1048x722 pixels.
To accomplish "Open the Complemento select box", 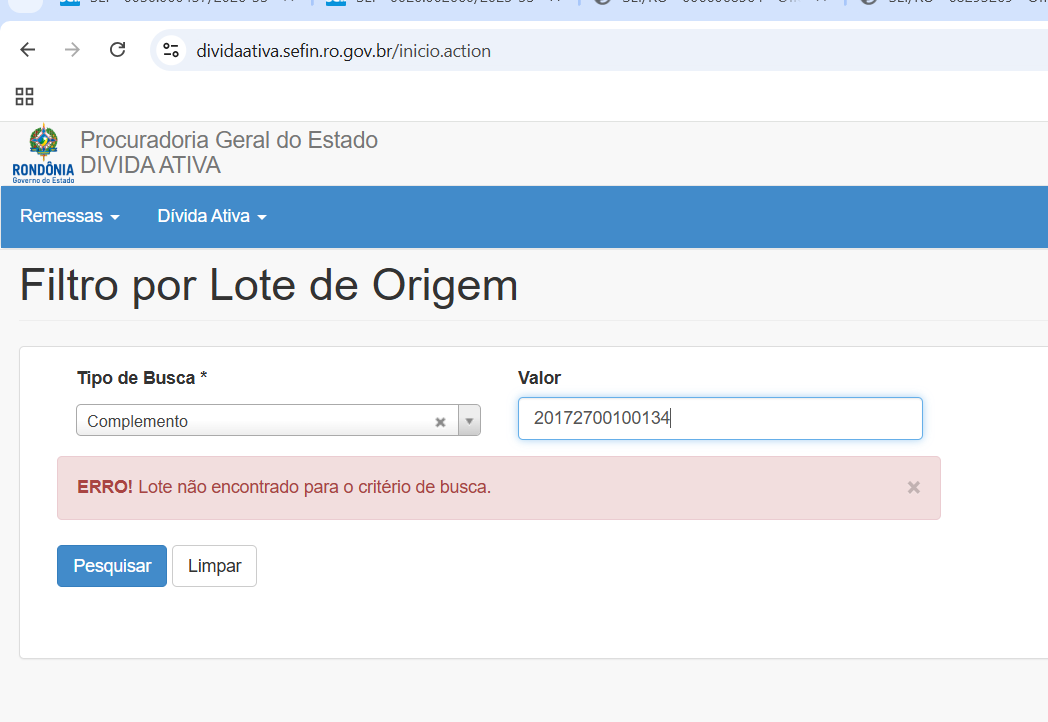I will [x=260, y=421].
